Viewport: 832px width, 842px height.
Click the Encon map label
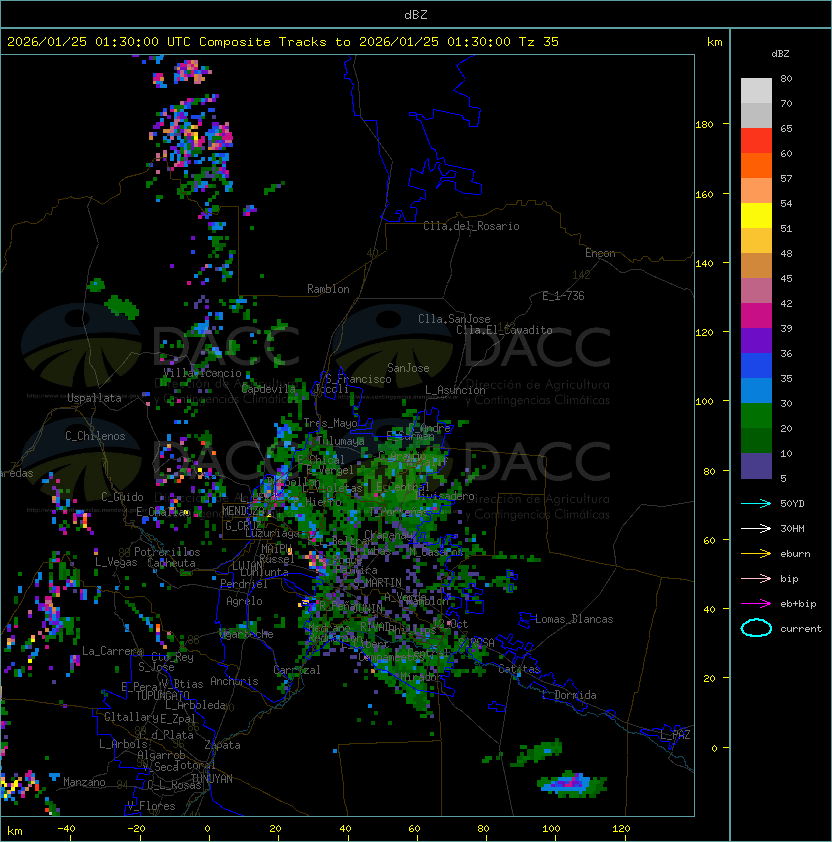pyautogui.click(x=600, y=253)
